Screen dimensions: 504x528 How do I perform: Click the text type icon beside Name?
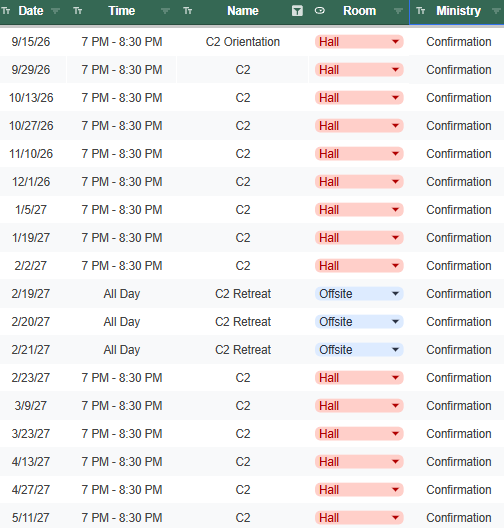(x=188, y=11)
